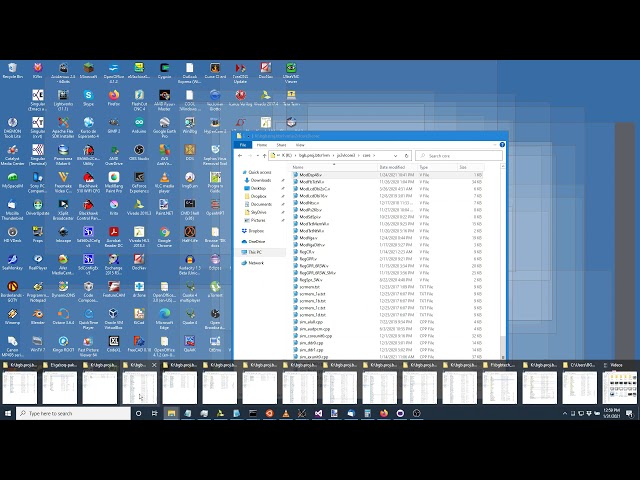The image size is (640, 480).
Task: Sort files by Type column
Action: (438, 167)
